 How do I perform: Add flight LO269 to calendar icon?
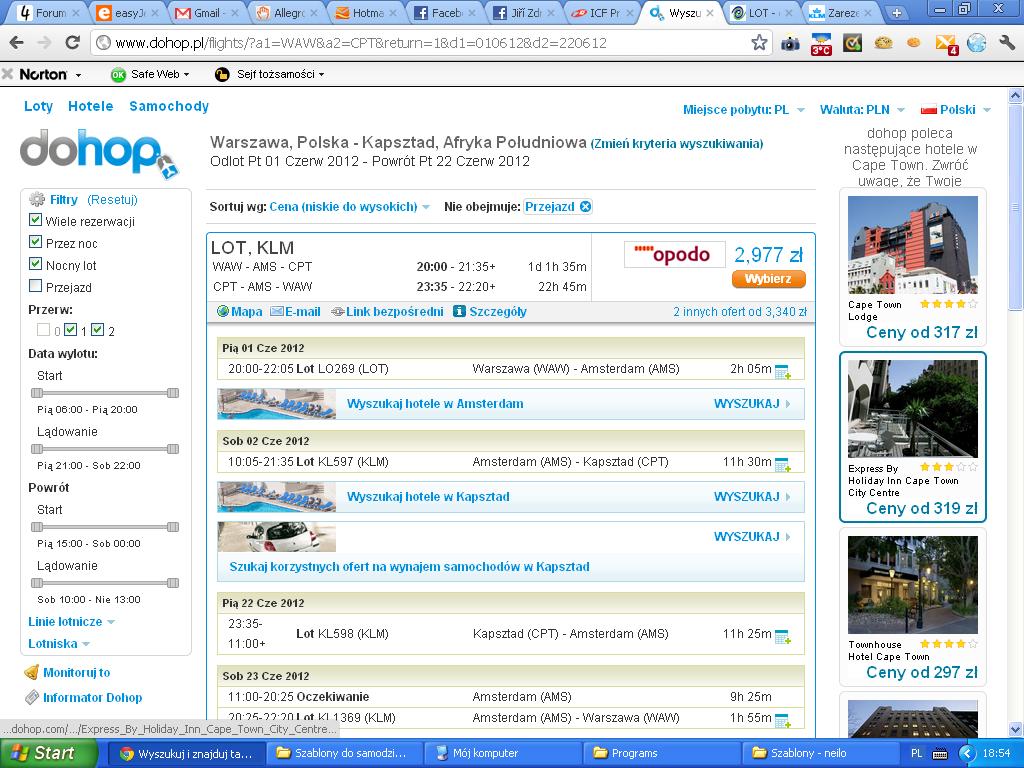click(x=782, y=372)
